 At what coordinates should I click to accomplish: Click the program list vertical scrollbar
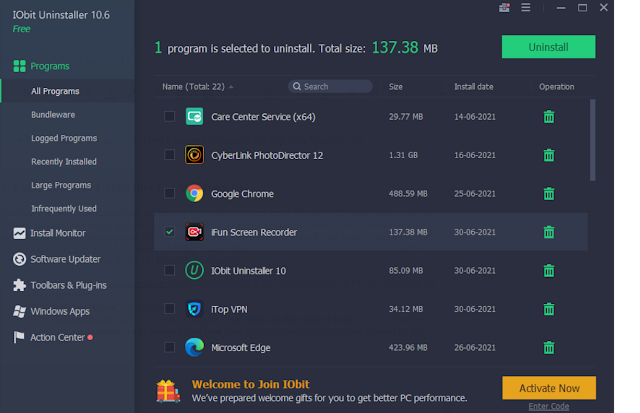(593, 140)
